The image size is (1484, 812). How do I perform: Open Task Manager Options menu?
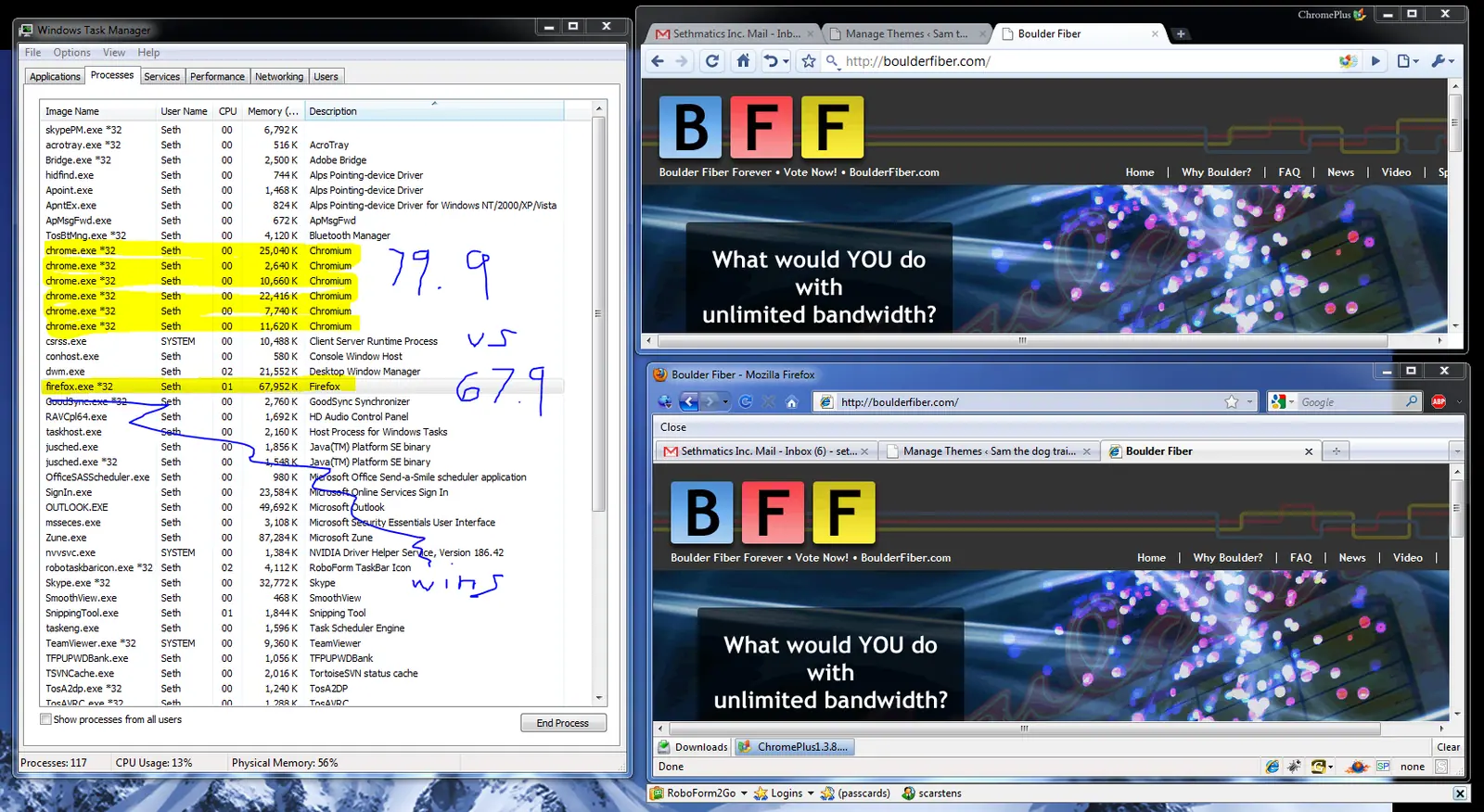[x=71, y=53]
